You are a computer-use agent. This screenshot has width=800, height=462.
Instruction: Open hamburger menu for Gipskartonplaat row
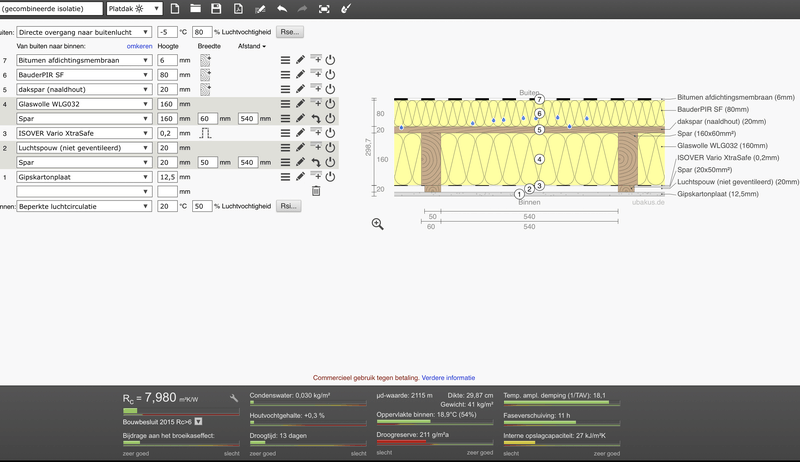pos(285,176)
